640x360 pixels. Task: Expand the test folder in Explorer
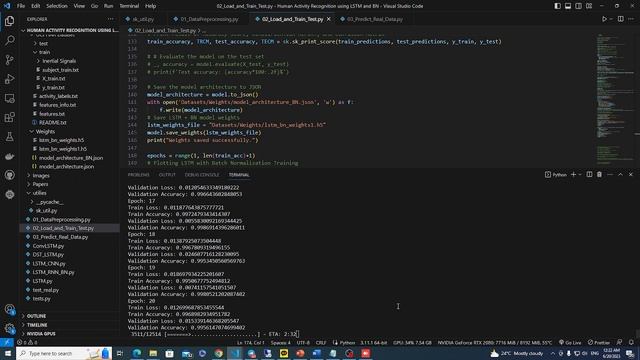[43, 43]
